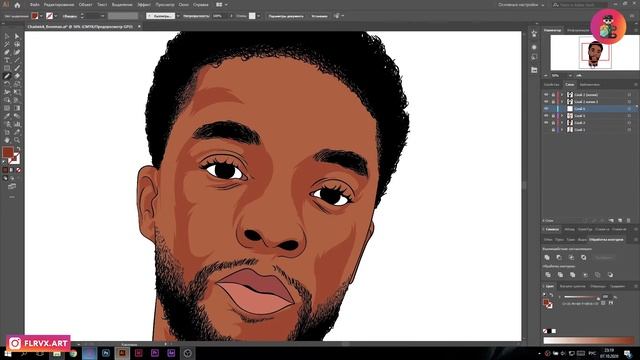
Task: Zoom out using Navigator panel minus icon
Action: pyautogui.click(x=546, y=76)
